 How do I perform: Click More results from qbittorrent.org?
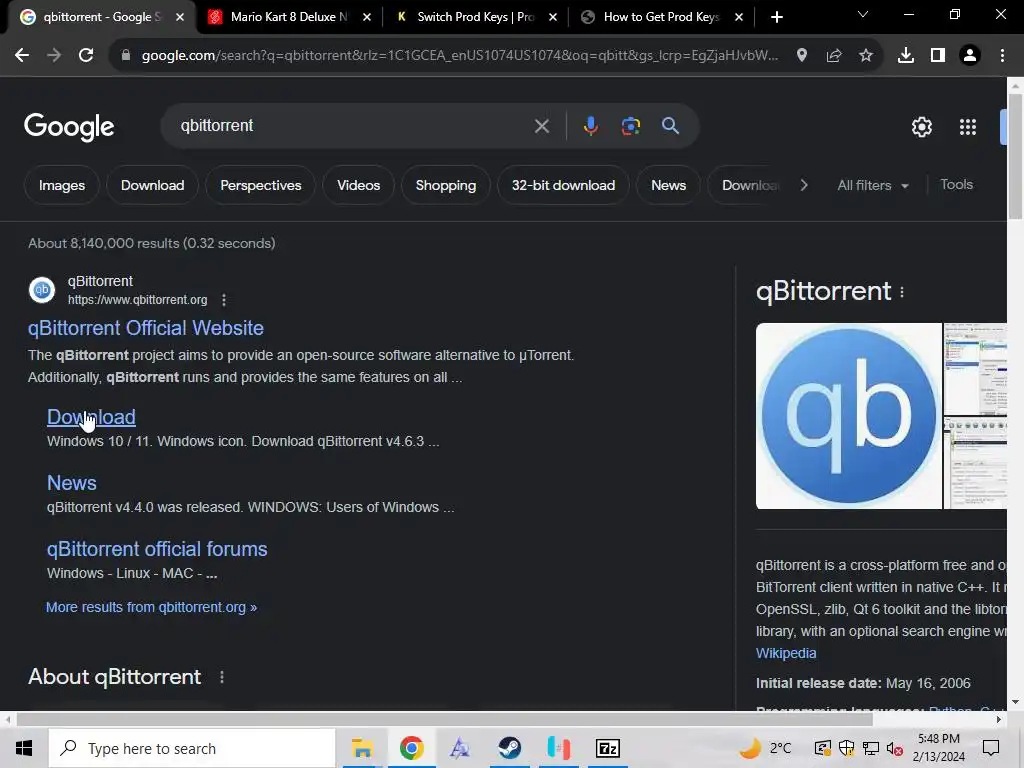click(152, 607)
